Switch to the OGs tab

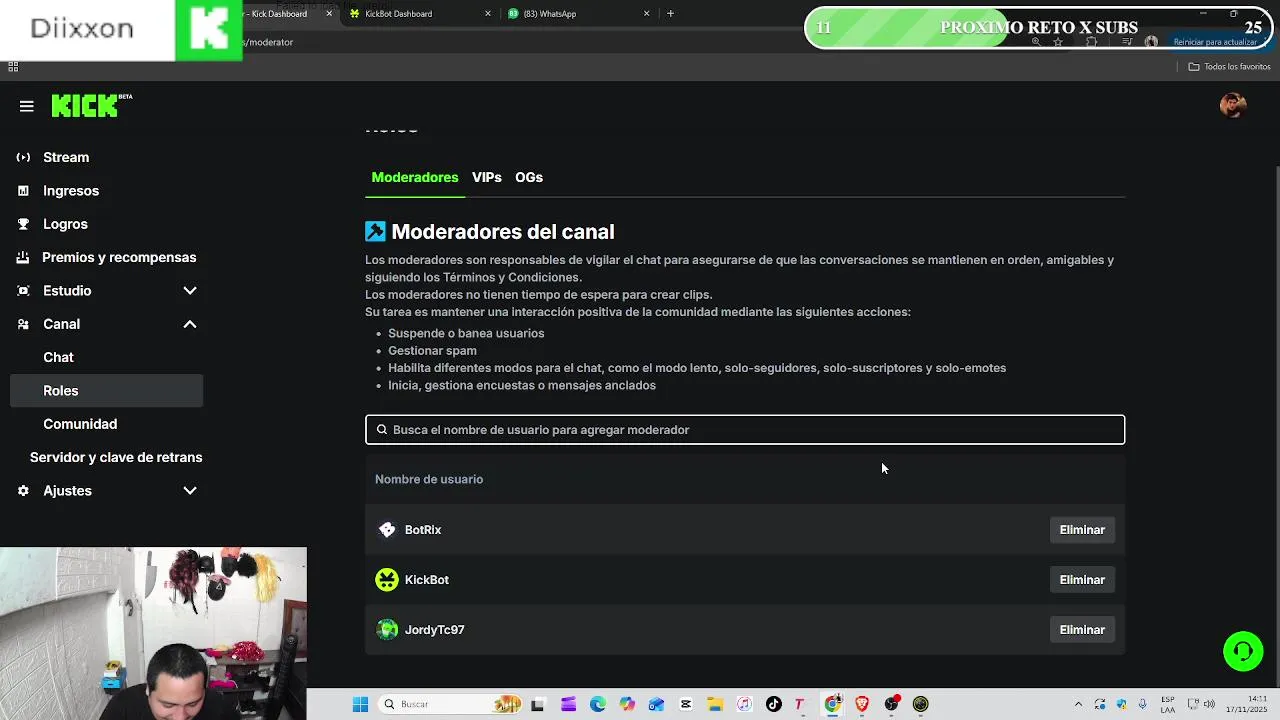click(x=529, y=177)
